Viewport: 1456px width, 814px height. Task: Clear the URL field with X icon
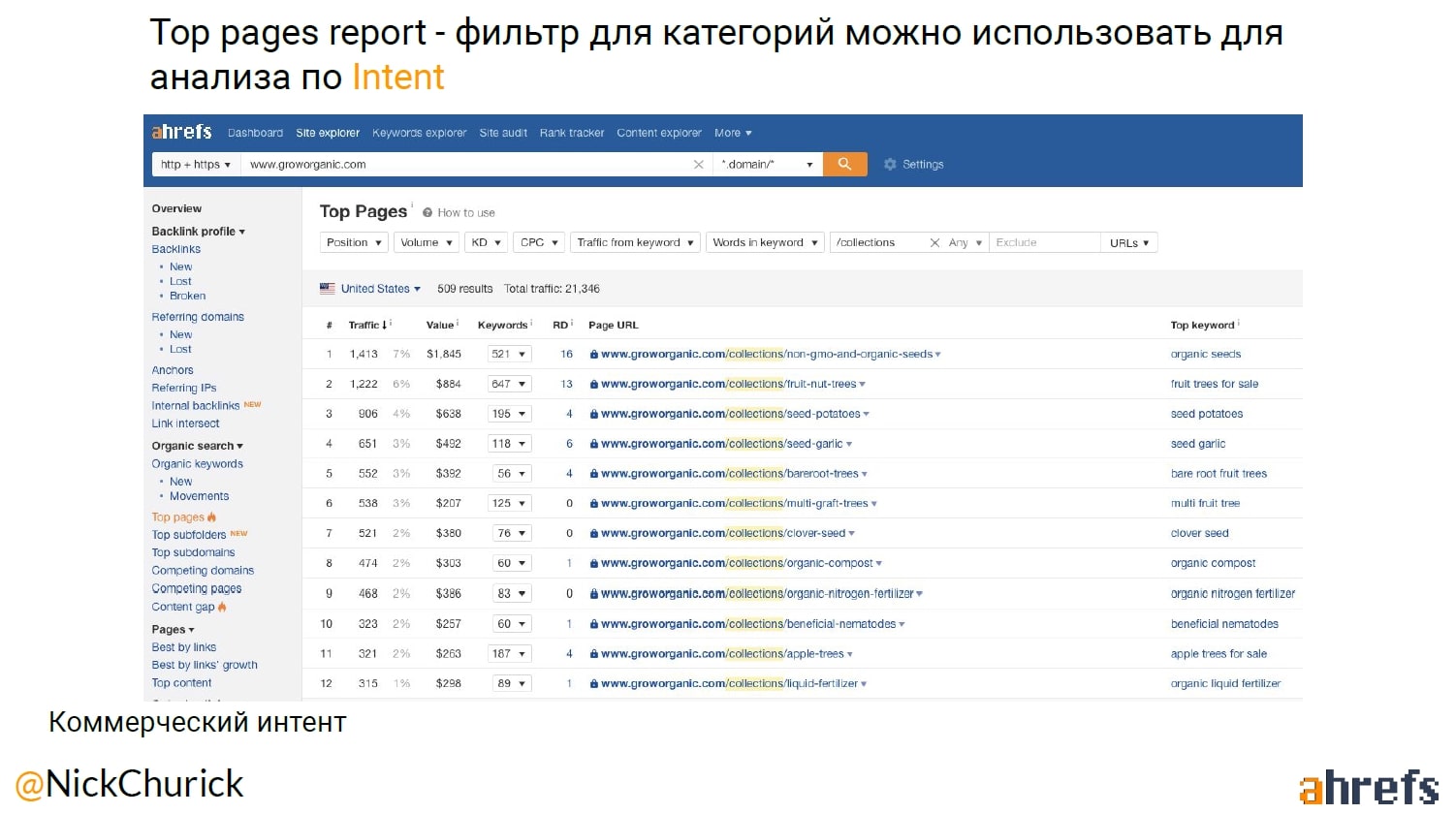tap(698, 165)
